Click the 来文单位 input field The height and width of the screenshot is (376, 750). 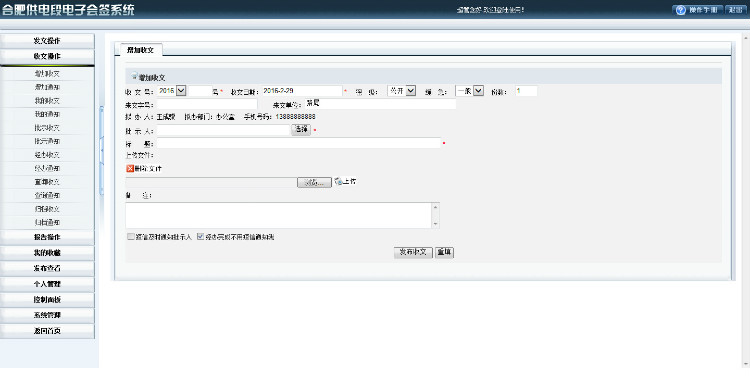click(x=380, y=104)
